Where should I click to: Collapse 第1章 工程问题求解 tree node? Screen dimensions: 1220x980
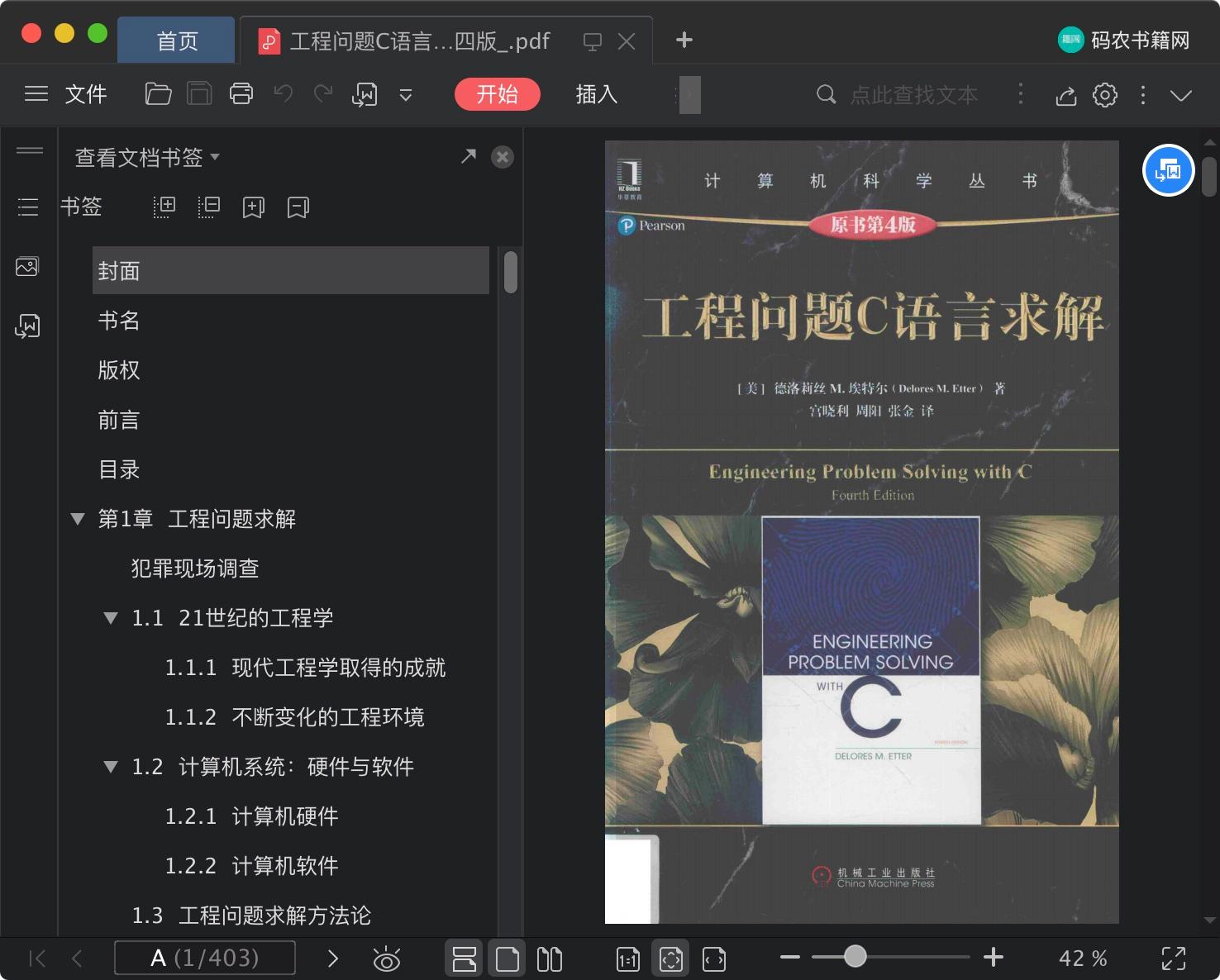click(x=78, y=519)
